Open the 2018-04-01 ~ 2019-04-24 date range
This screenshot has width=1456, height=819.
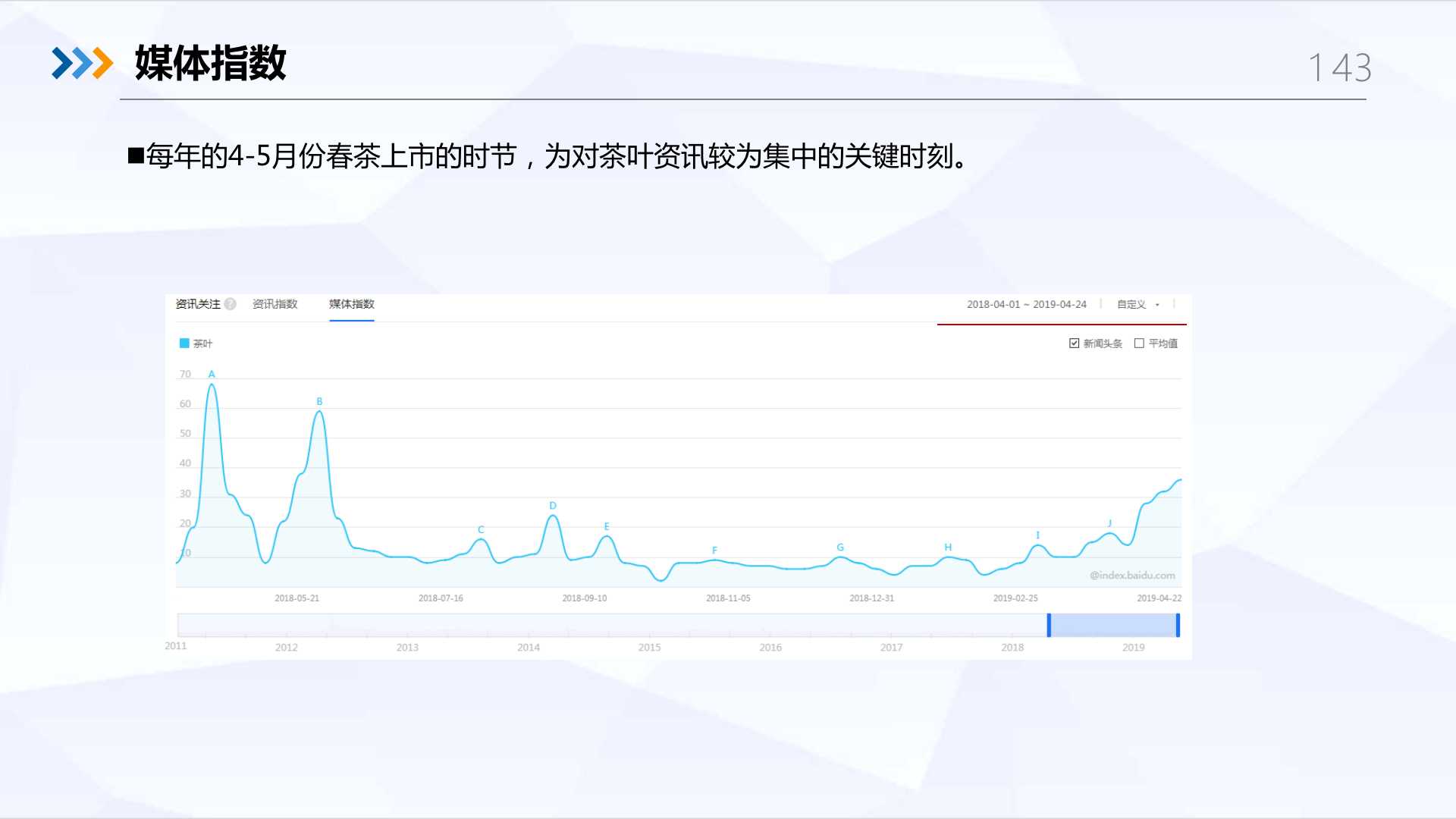1026,304
